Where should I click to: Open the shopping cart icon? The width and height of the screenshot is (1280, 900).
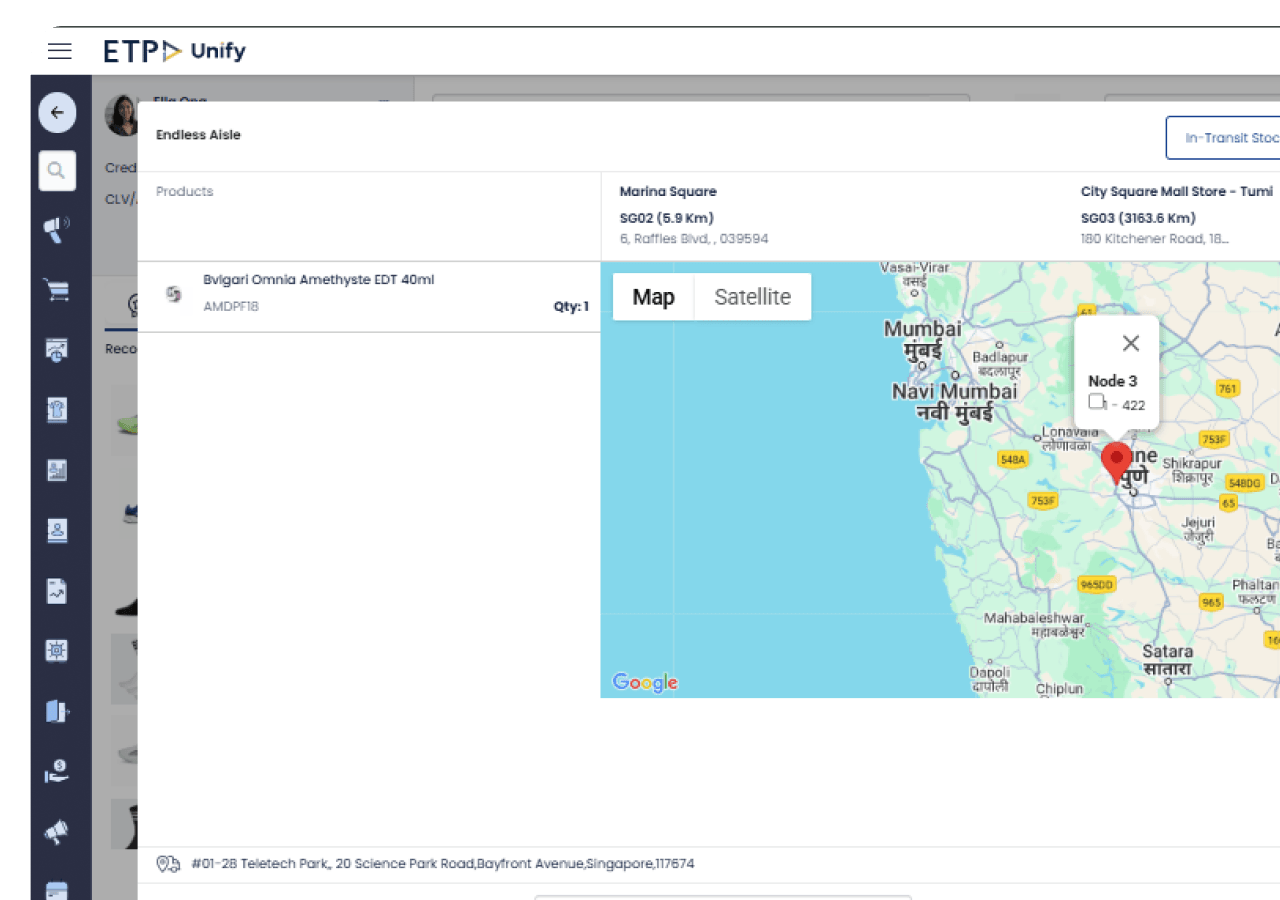click(57, 290)
